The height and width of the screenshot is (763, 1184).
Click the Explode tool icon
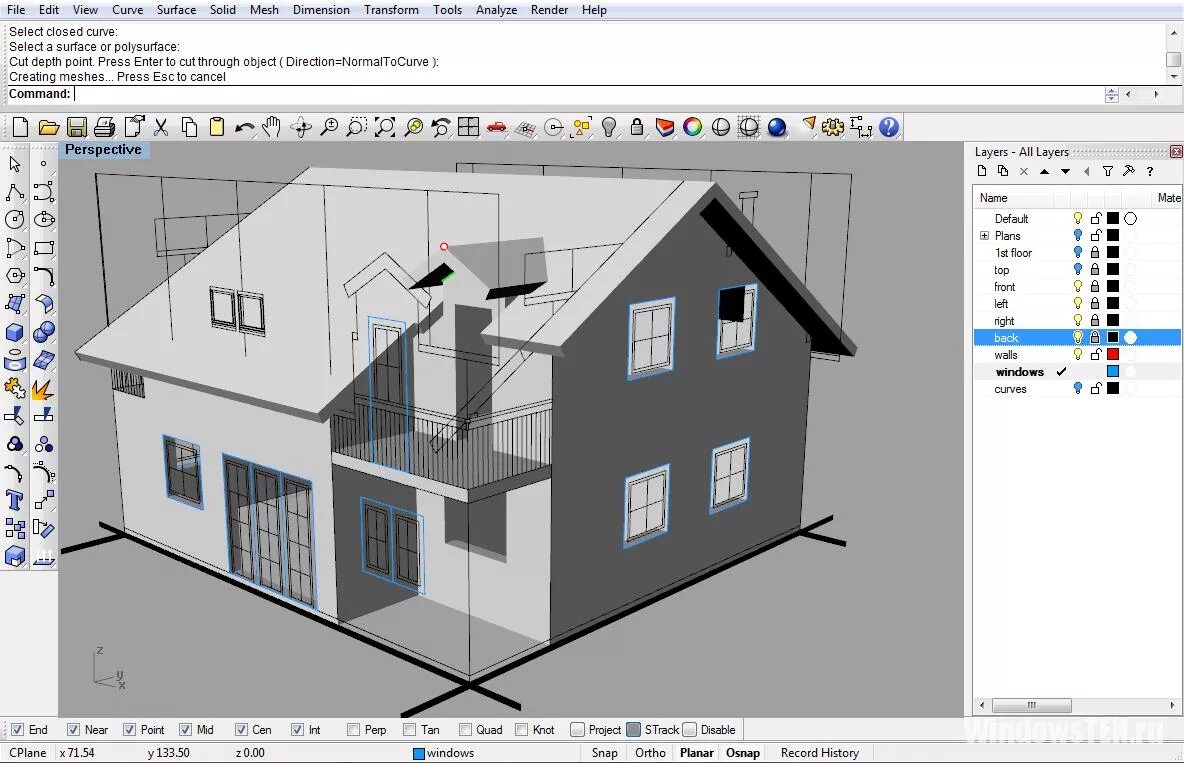point(44,388)
